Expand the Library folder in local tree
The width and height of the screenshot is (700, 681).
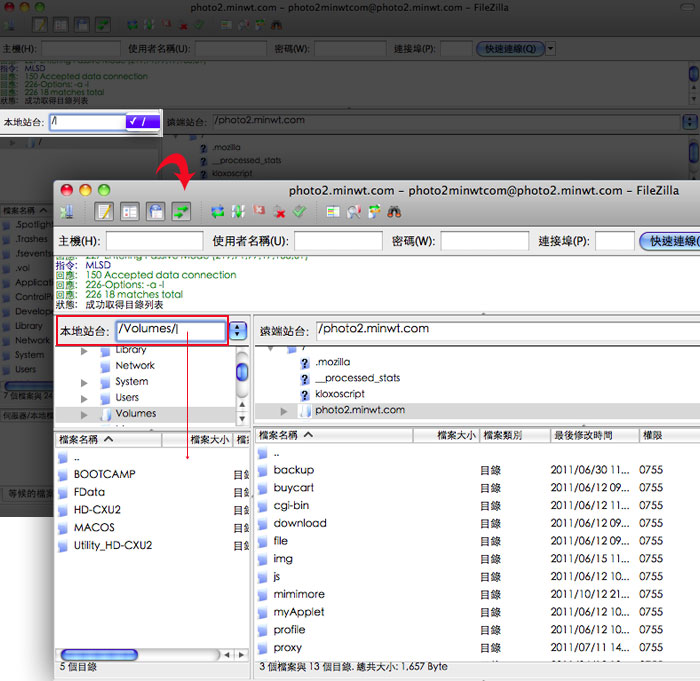coord(84,351)
